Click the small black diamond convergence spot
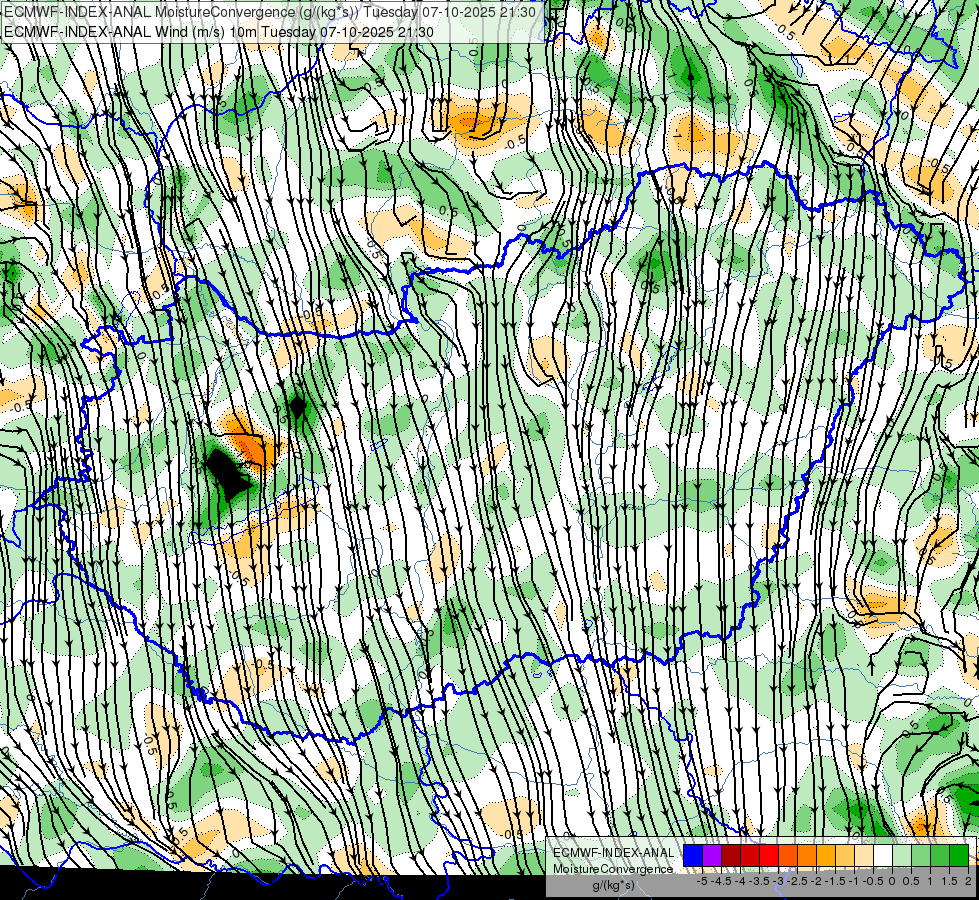Screen dimensions: 979x900 coord(297,407)
